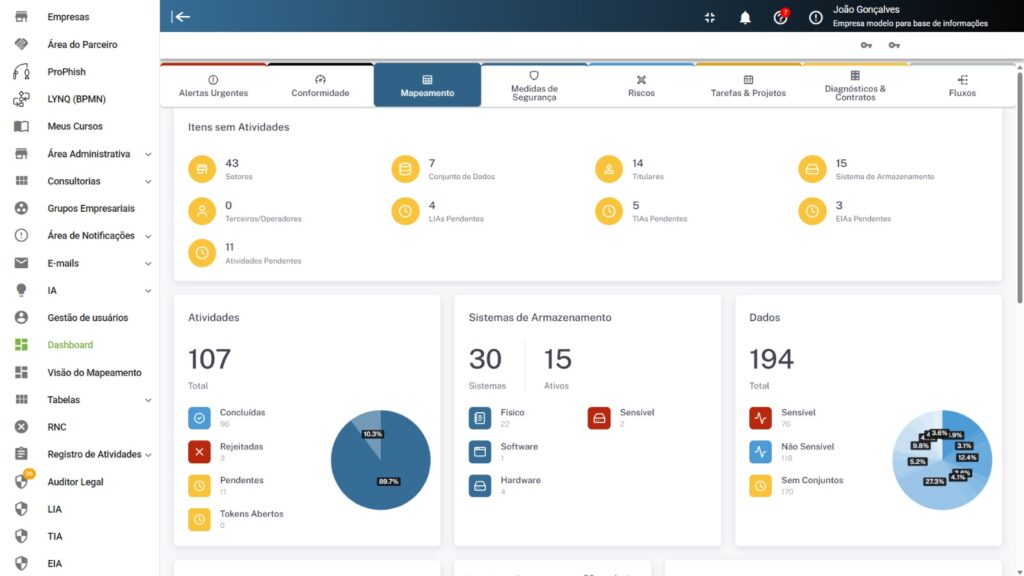Open Visão do Mapeamento in sidebar
This screenshot has width=1024, height=576.
click(x=94, y=373)
